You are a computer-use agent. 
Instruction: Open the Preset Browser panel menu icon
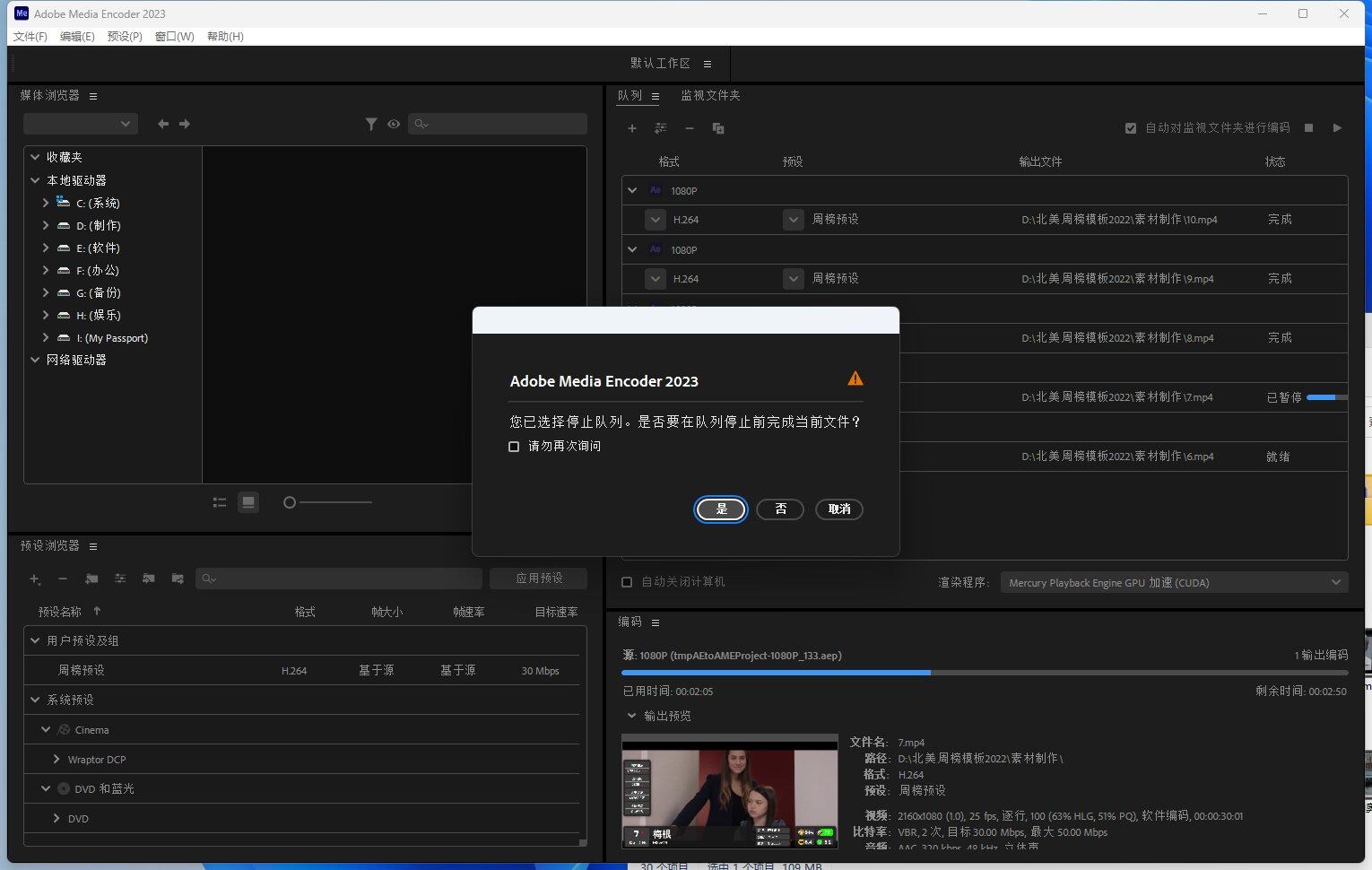(x=93, y=546)
